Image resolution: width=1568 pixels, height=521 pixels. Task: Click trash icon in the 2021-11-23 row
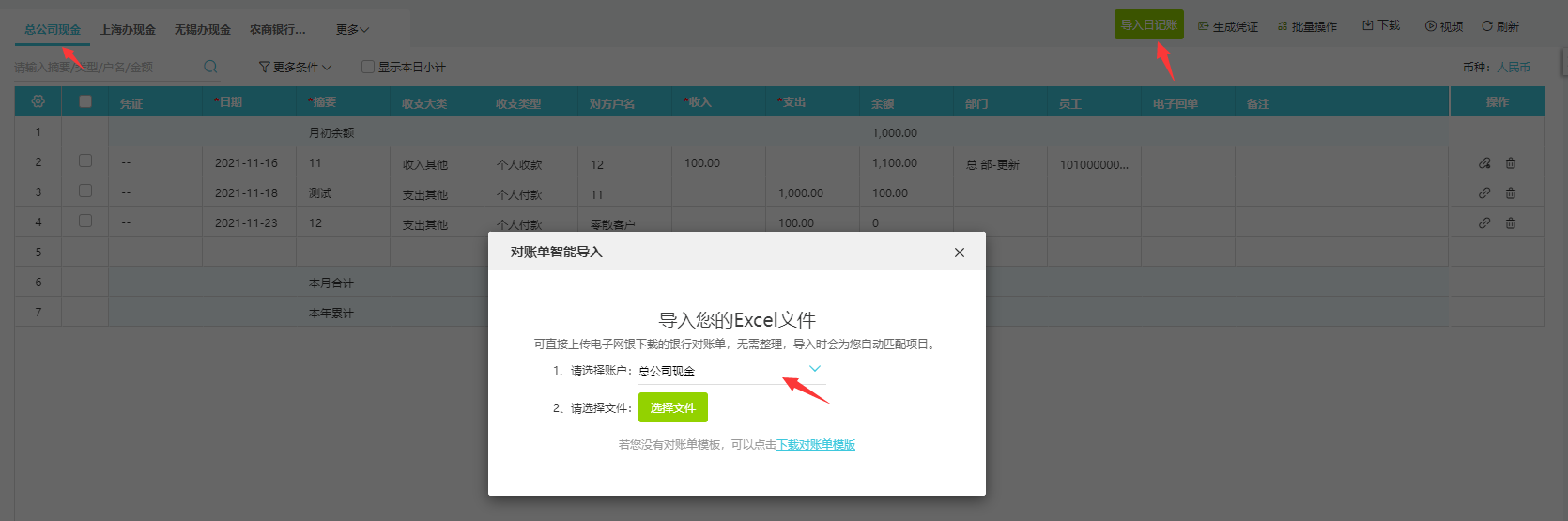tap(1511, 223)
